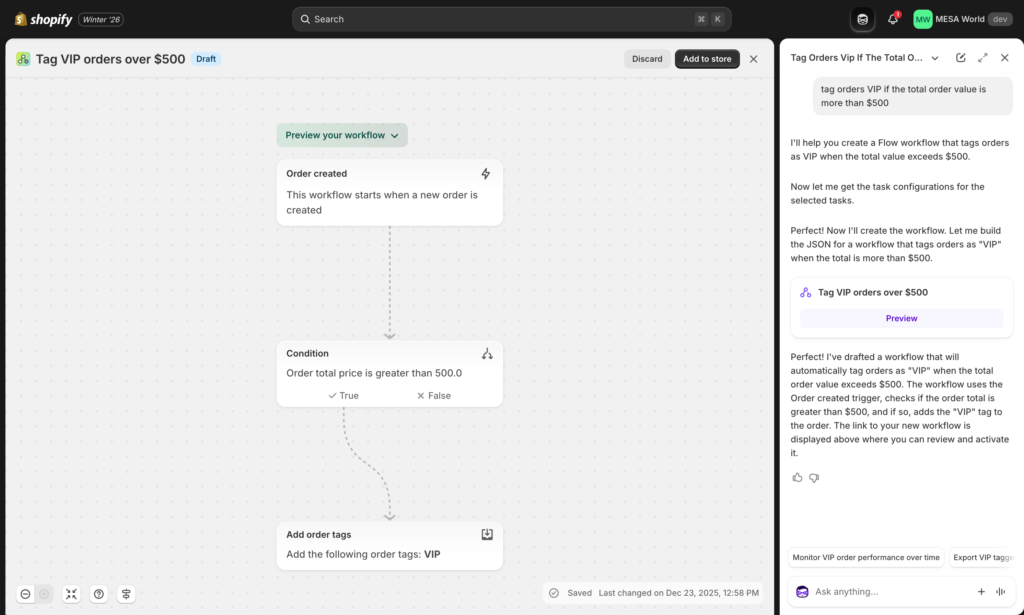This screenshot has width=1024, height=615.
Task: Click the tidy workflow layout icon
Action: click(125, 593)
